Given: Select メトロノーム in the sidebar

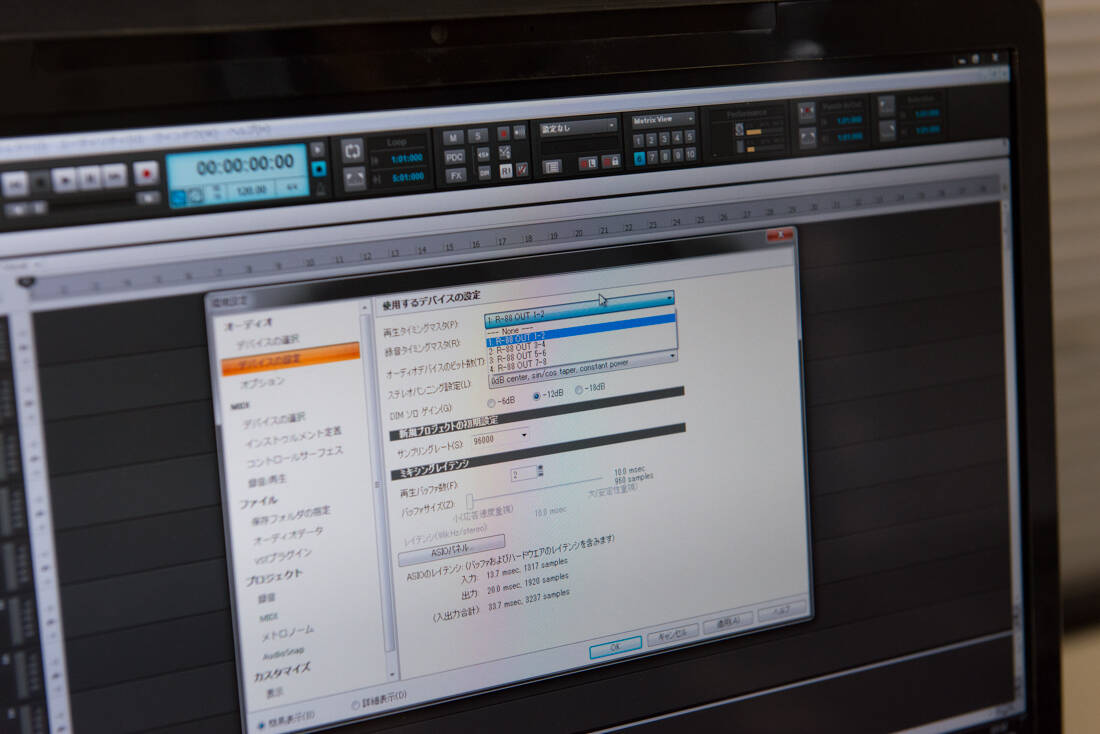Looking at the screenshot, I should click(288, 633).
